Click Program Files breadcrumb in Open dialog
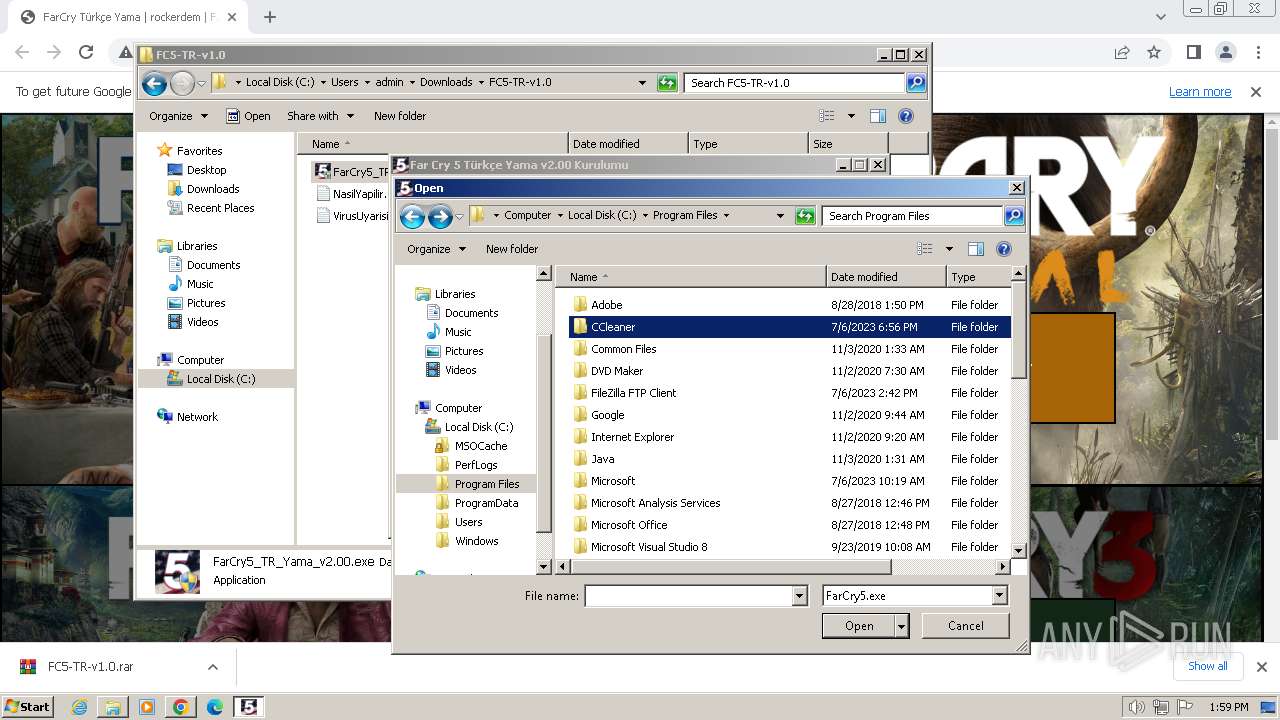Screen dimensions: 1280x720 [x=685, y=216]
